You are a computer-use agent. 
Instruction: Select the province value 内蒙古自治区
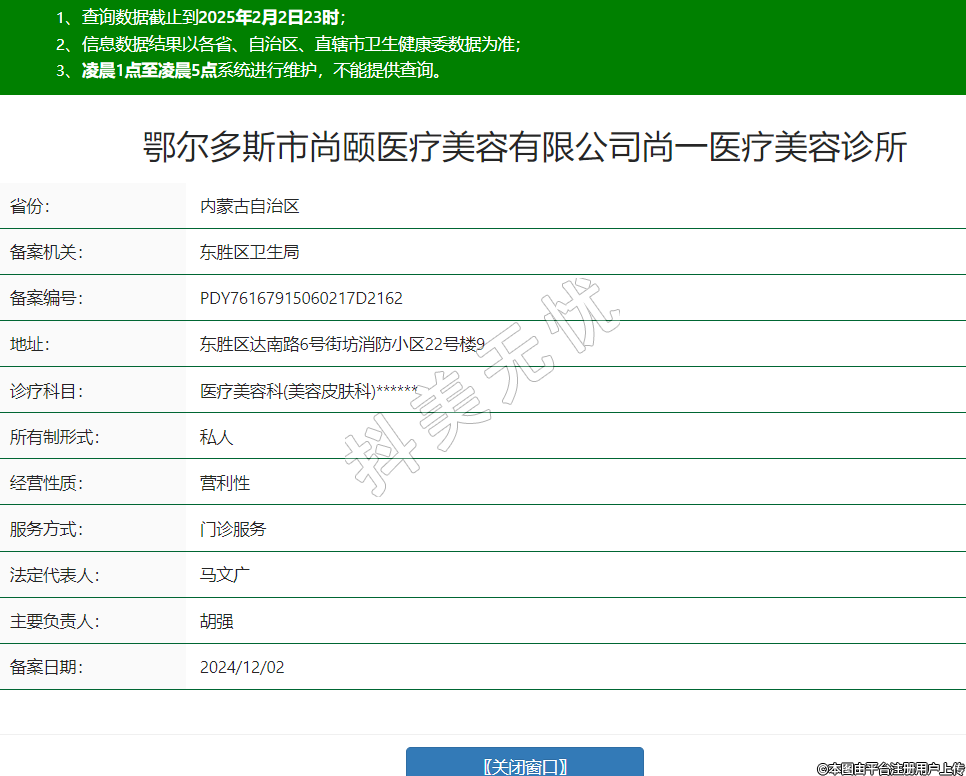(250, 207)
